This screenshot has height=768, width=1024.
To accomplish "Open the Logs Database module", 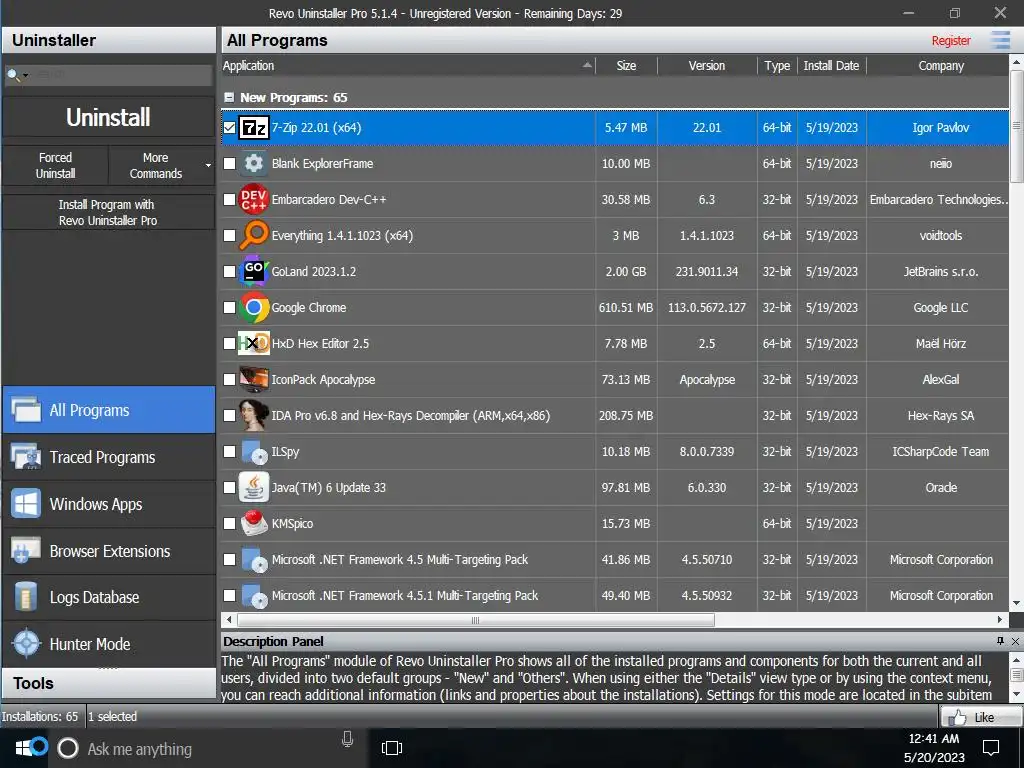I will 109,598.
